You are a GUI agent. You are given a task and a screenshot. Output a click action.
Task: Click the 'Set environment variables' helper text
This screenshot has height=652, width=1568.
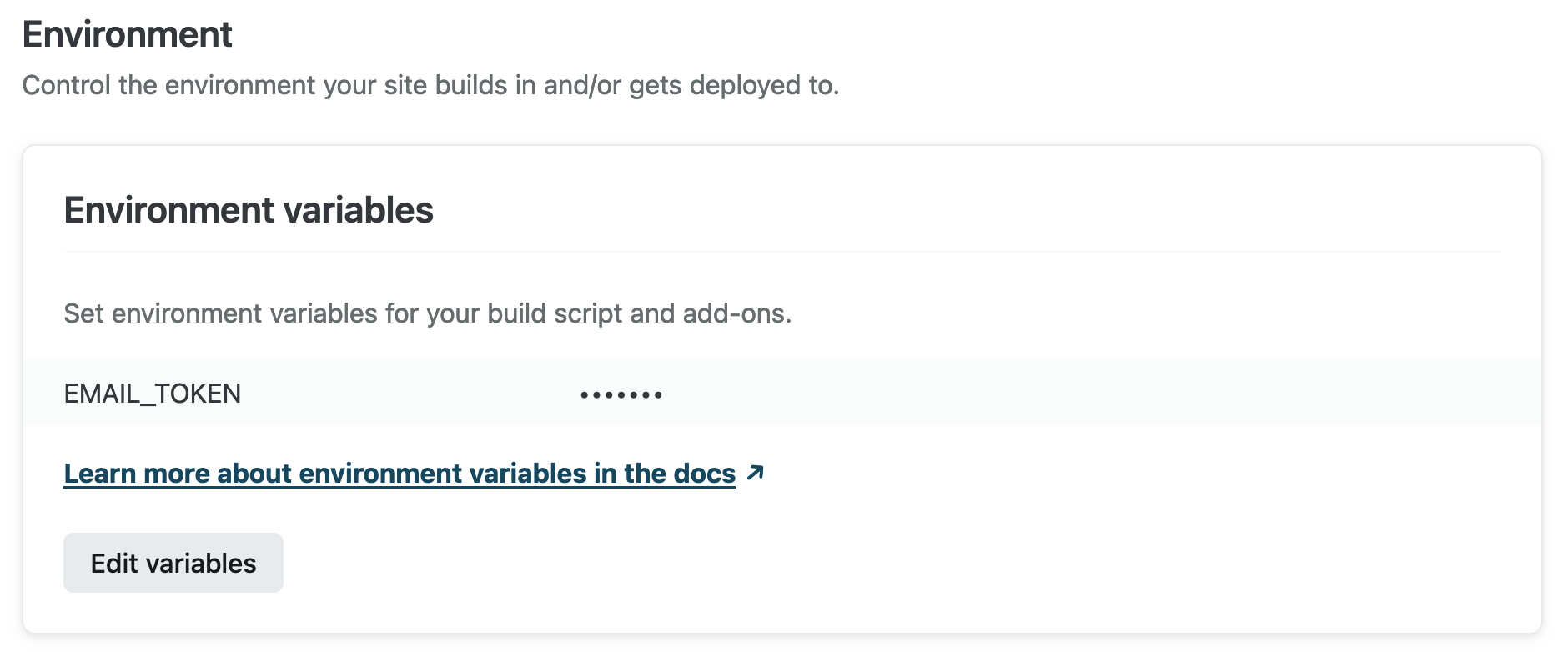click(x=429, y=313)
